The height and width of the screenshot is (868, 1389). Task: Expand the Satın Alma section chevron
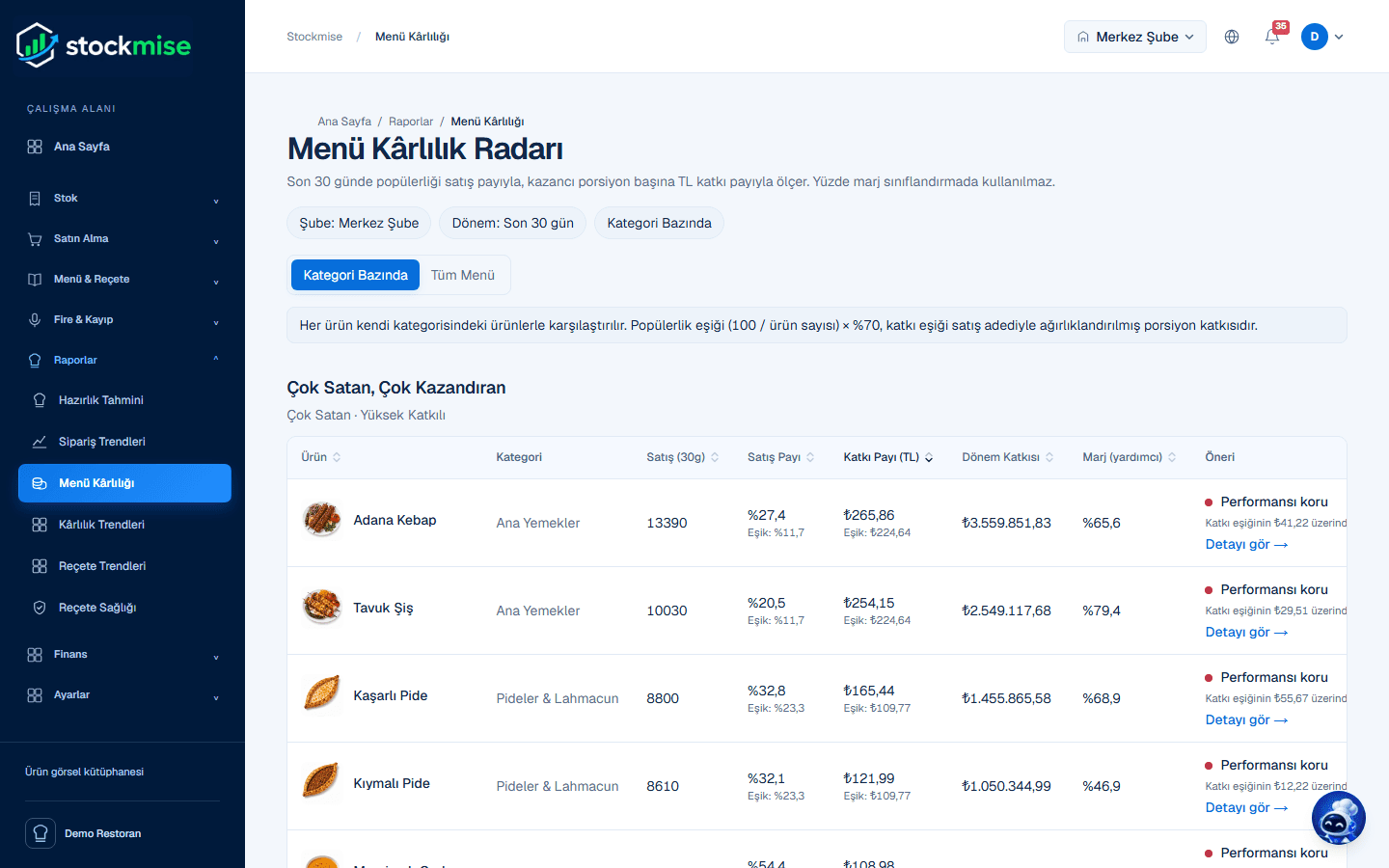(x=216, y=240)
